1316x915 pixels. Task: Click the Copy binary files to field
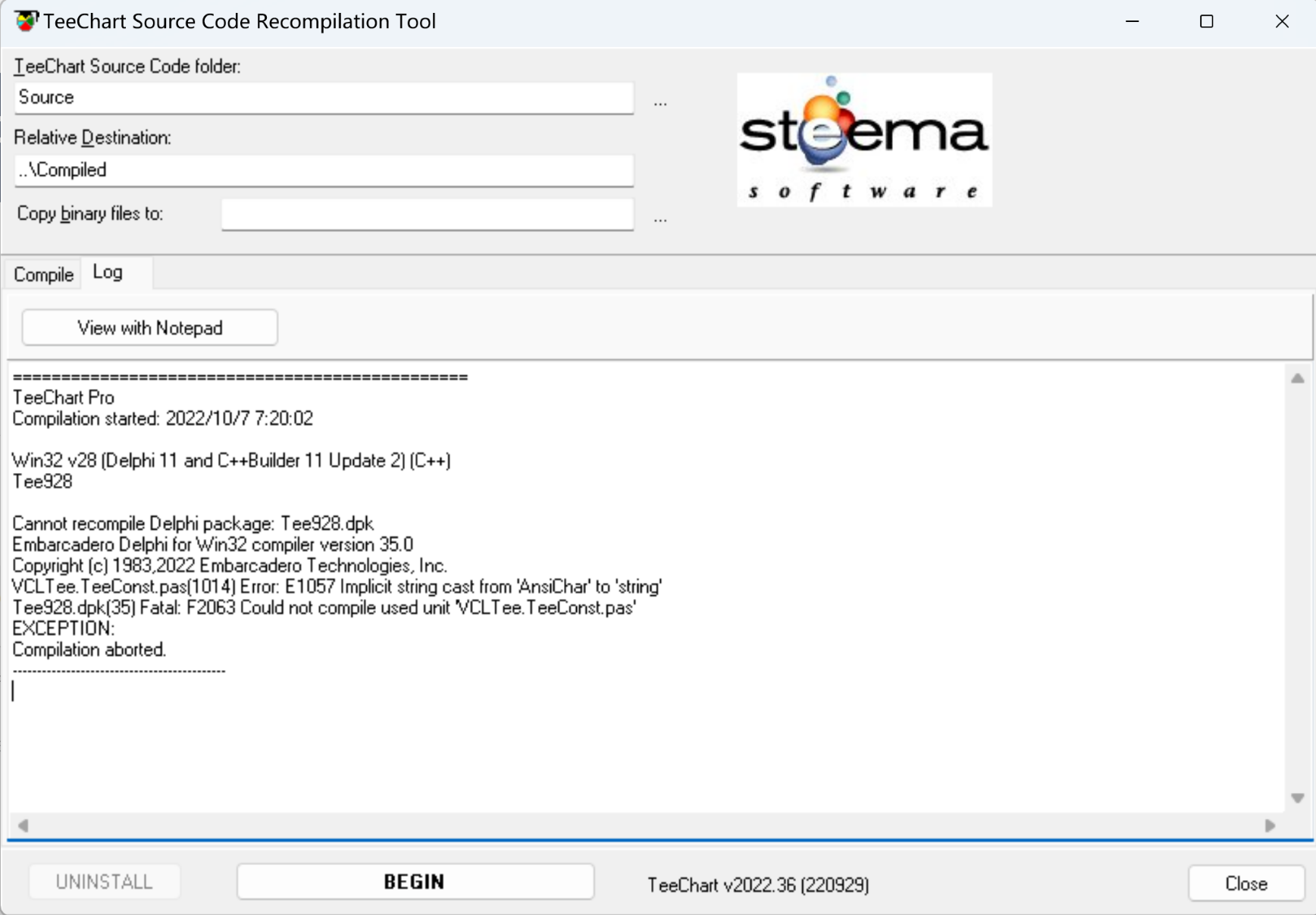tap(428, 215)
